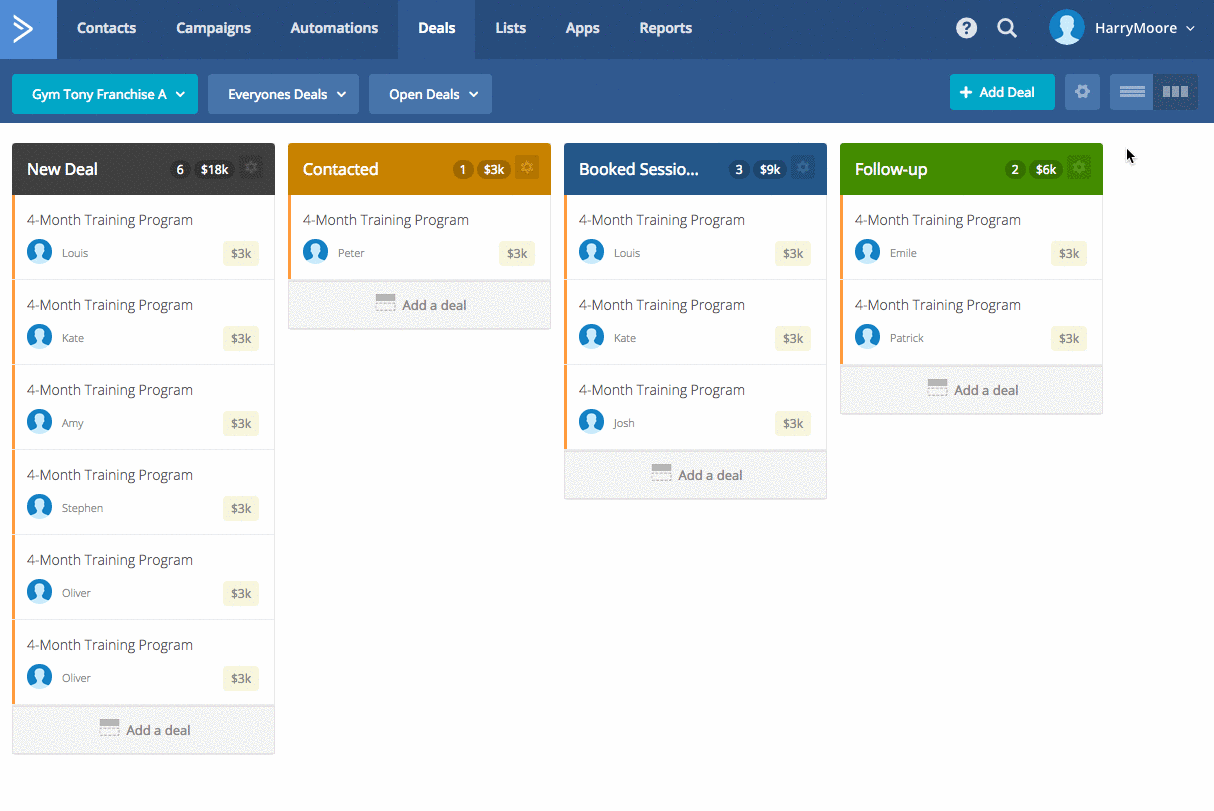
Task: Click Josh's contact avatar
Action: click(x=592, y=422)
